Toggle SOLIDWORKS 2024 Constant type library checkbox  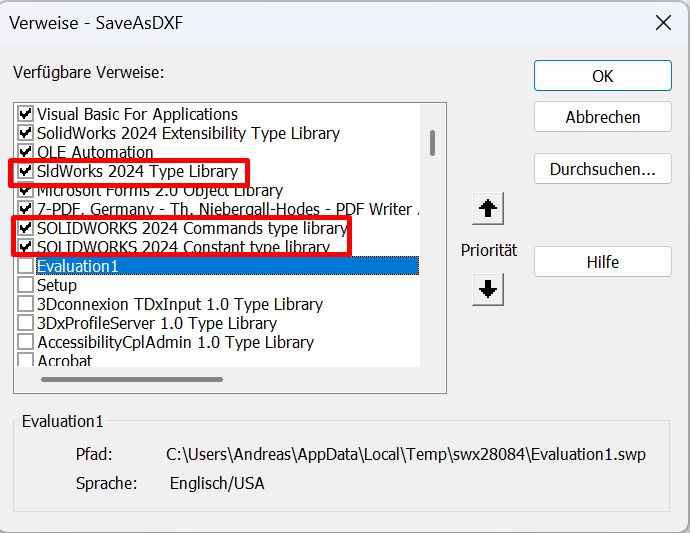pos(25,246)
